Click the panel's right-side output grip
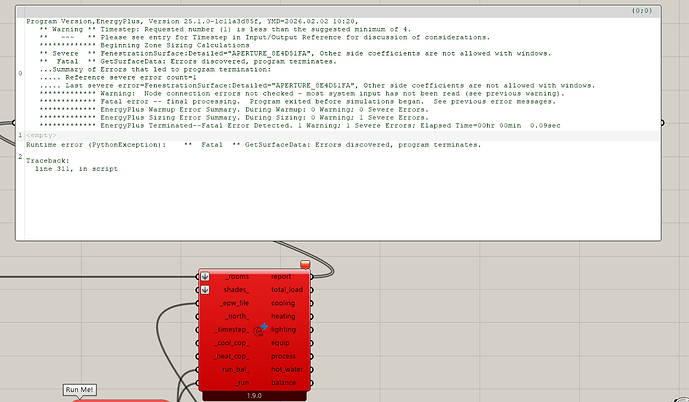The width and height of the screenshot is (689, 402). [663, 123]
